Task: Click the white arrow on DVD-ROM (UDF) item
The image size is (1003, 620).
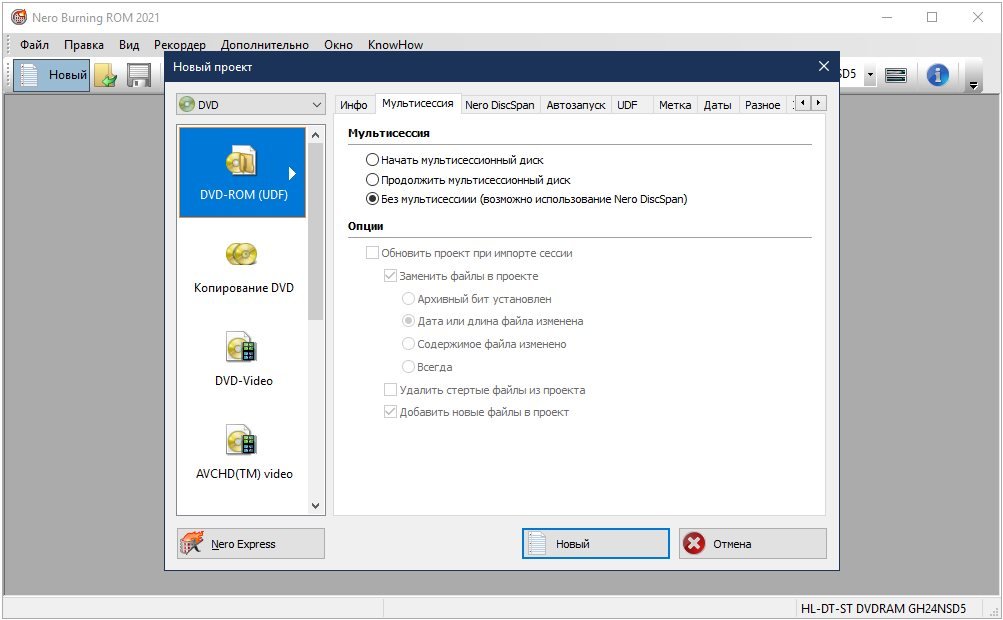Action: 292,173
